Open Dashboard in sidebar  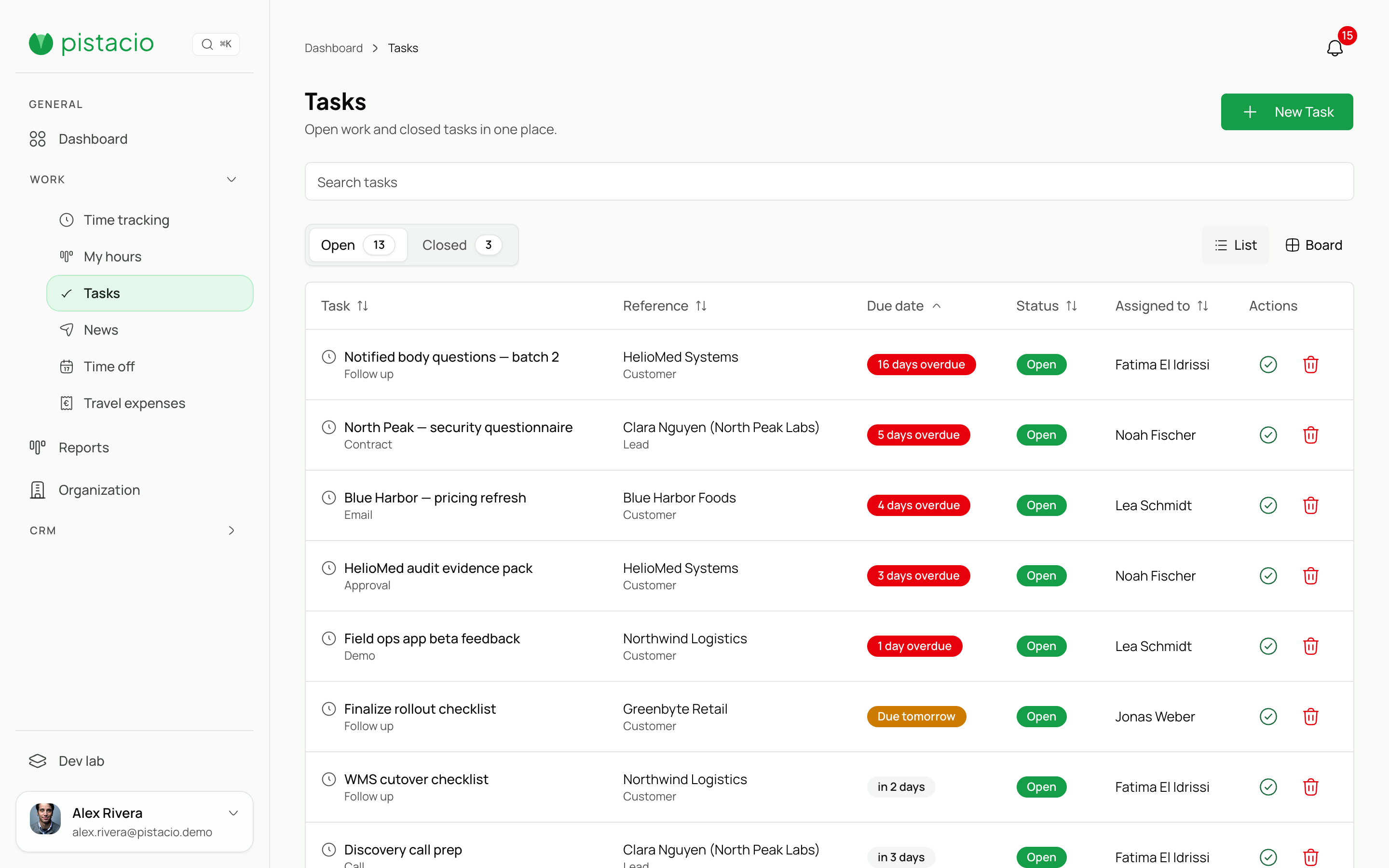coord(78,139)
